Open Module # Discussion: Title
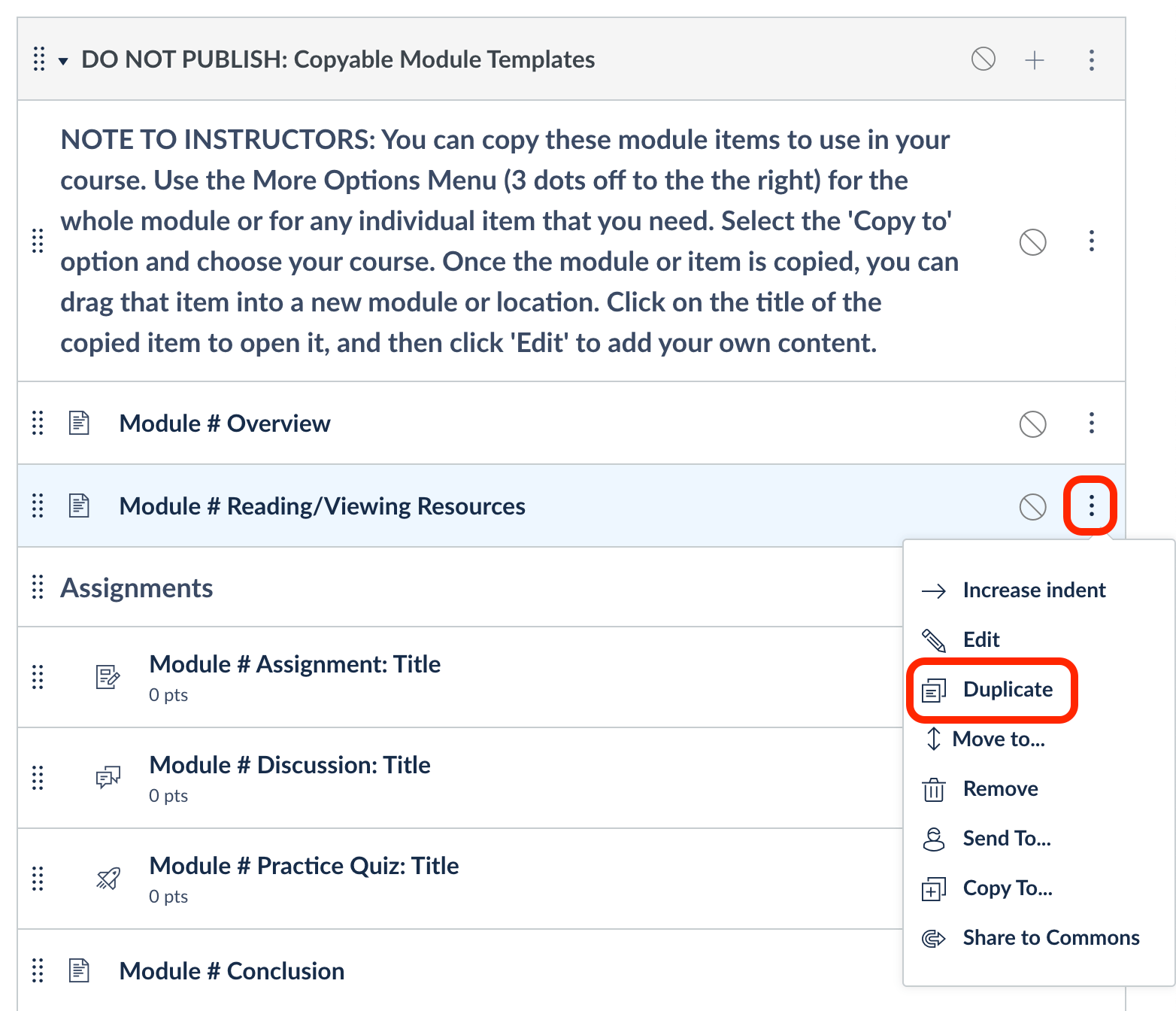Image resolution: width=1176 pixels, height=1011 pixels. 290,765
